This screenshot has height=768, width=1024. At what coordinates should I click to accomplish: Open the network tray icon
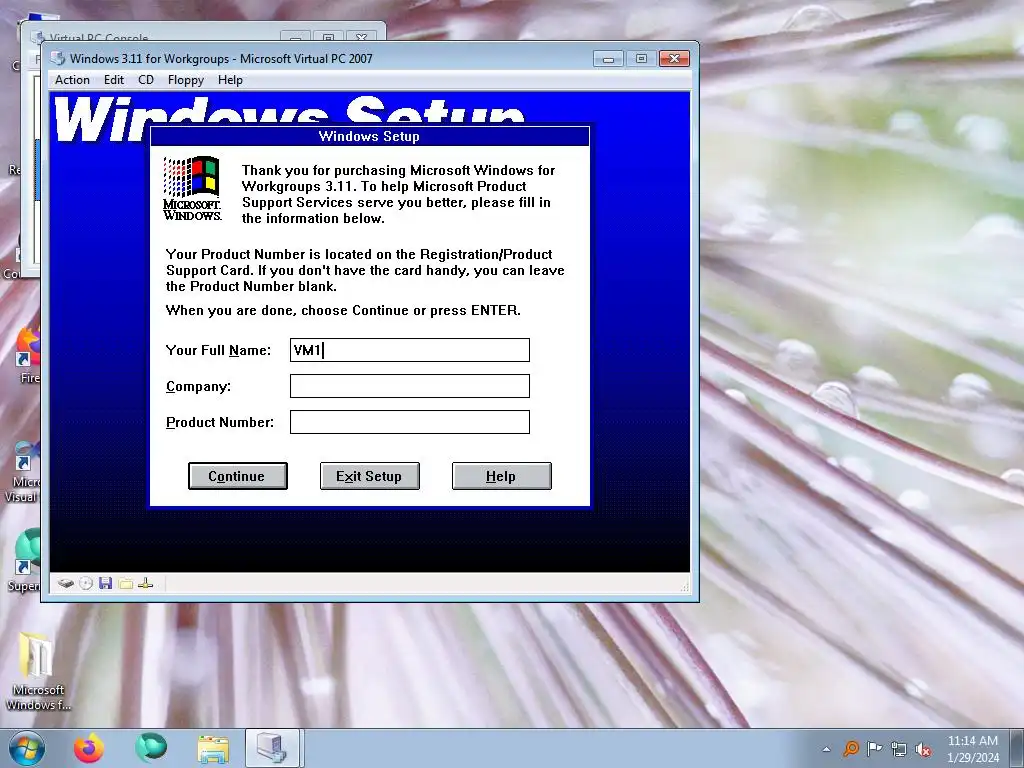coord(899,749)
